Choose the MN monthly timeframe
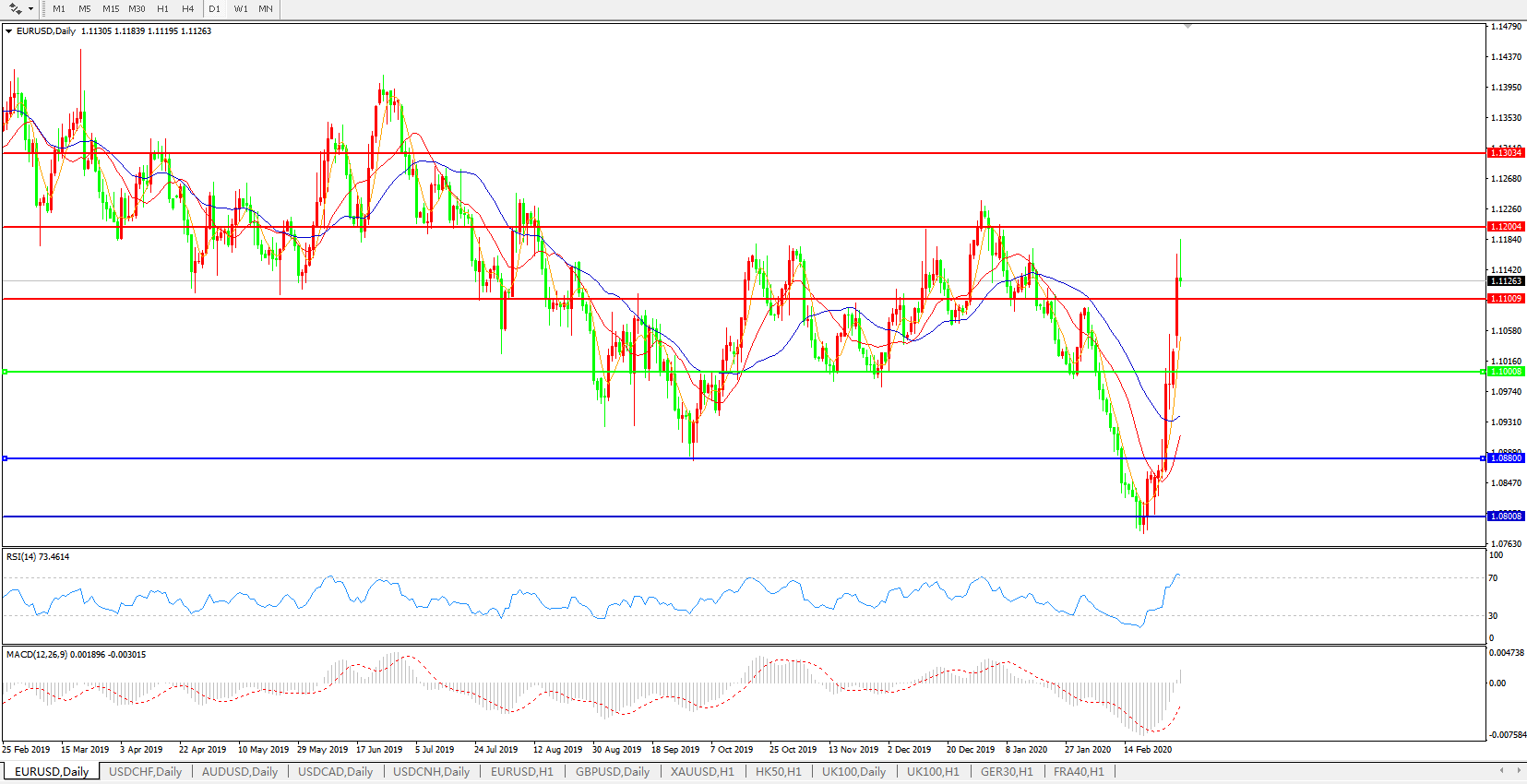Viewport: 1527px width, 784px height. 266,9
